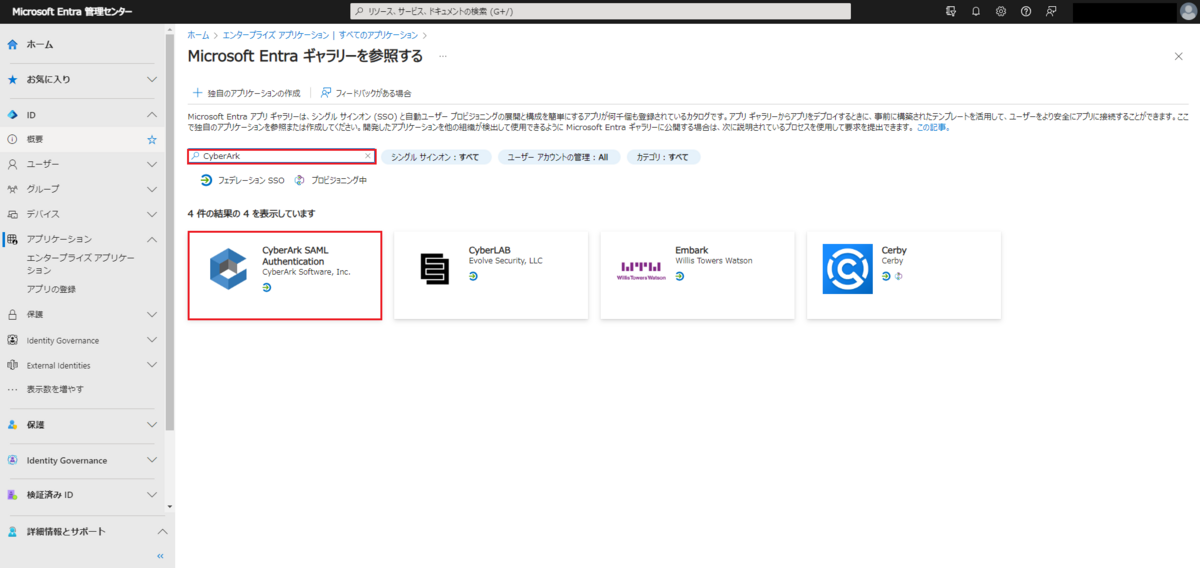The image size is (1200, 568).
Task: Expand the デバイス chevron
Action: [152, 214]
